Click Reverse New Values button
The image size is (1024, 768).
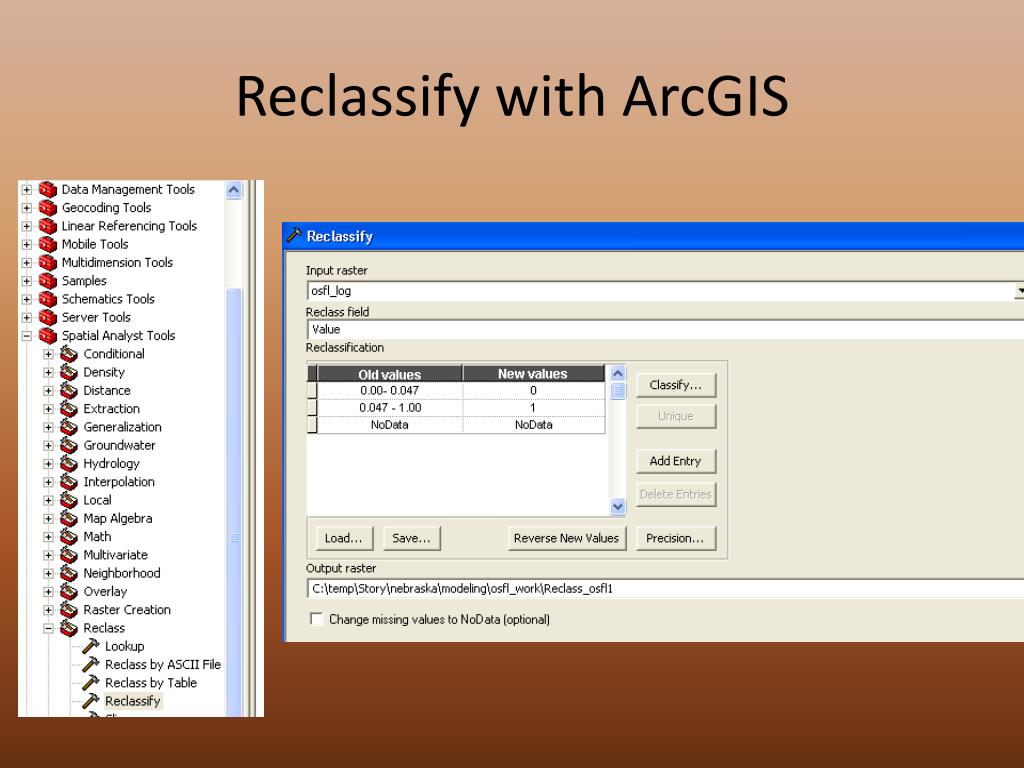567,538
